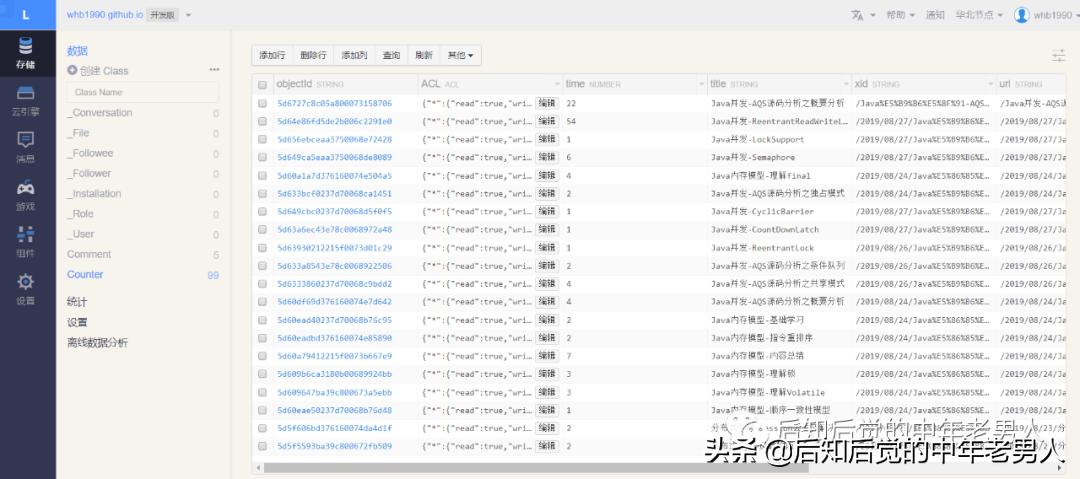Image resolution: width=1080 pixels, height=479 pixels.
Task: Click objectId 5d63930212215f0073d01c29
Action: 335,248
